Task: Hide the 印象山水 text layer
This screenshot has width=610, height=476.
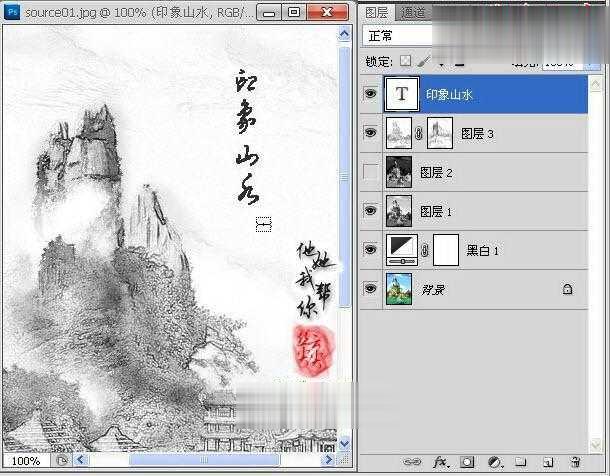Action: [370, 93]
